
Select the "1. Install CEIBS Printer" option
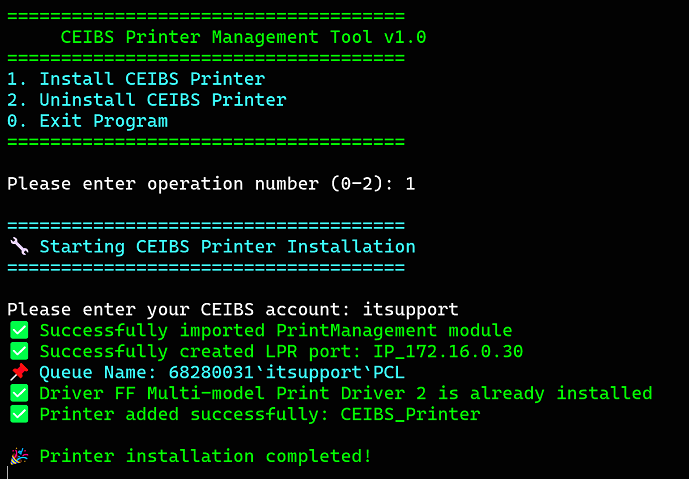(x=136, y=79)
